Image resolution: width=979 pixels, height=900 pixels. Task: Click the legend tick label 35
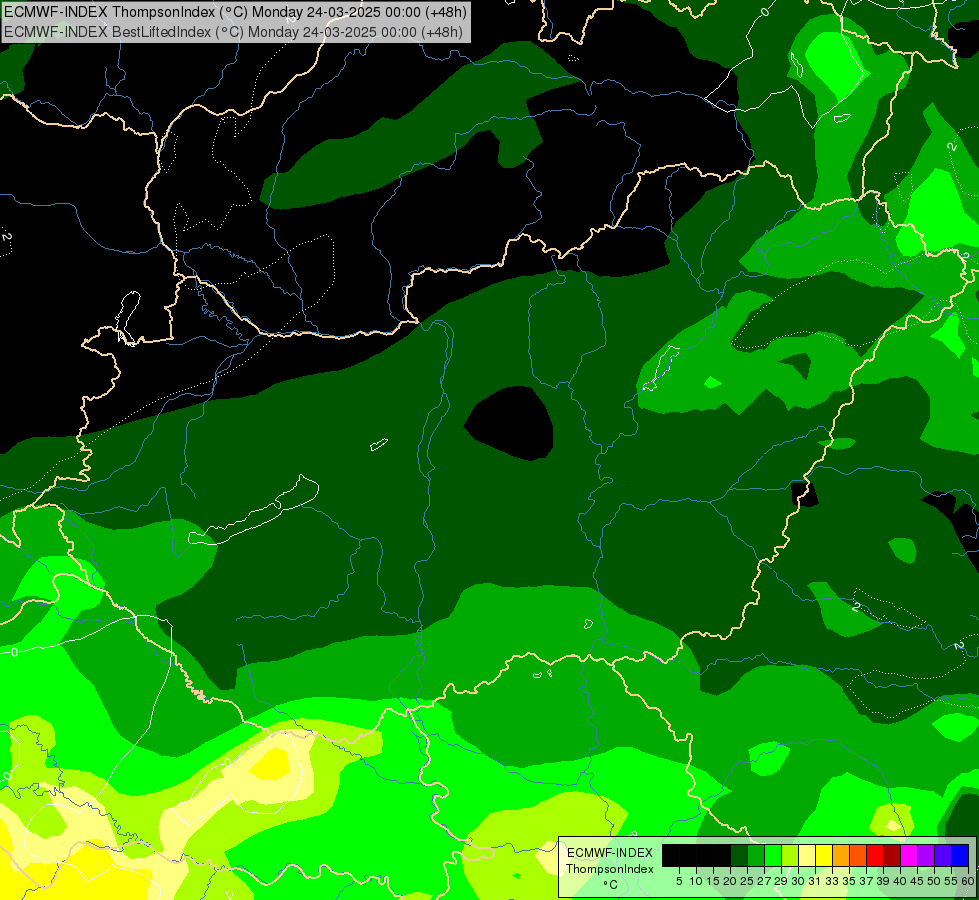click(849, 881)
